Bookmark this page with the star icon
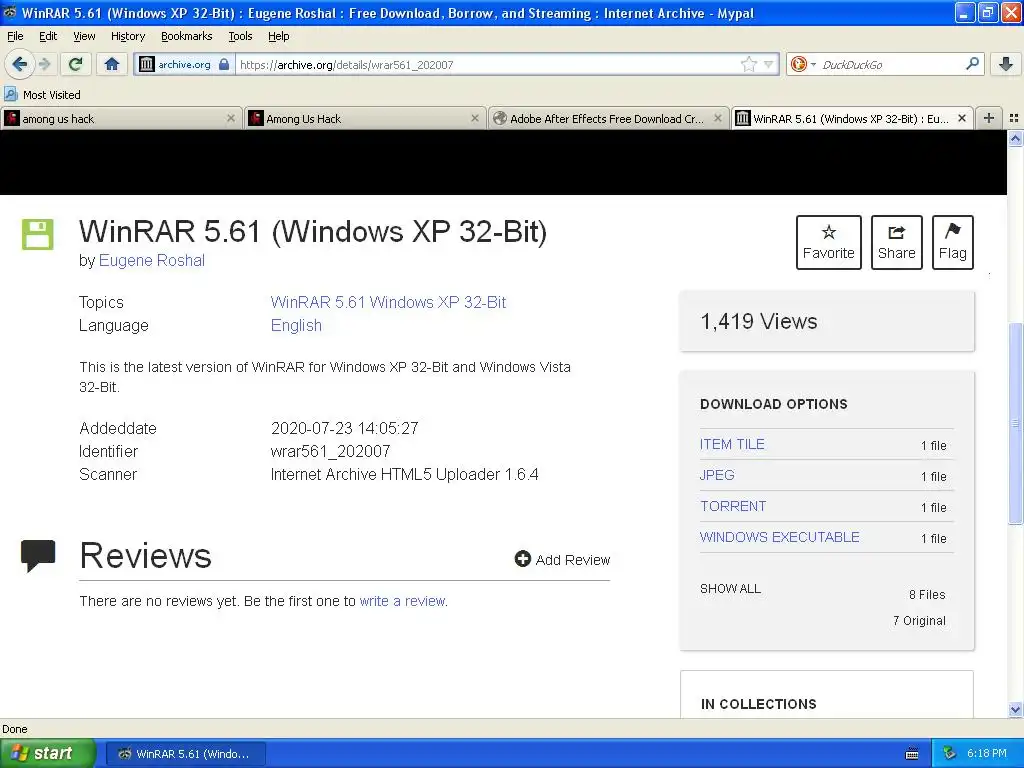 tap(748, 64)
